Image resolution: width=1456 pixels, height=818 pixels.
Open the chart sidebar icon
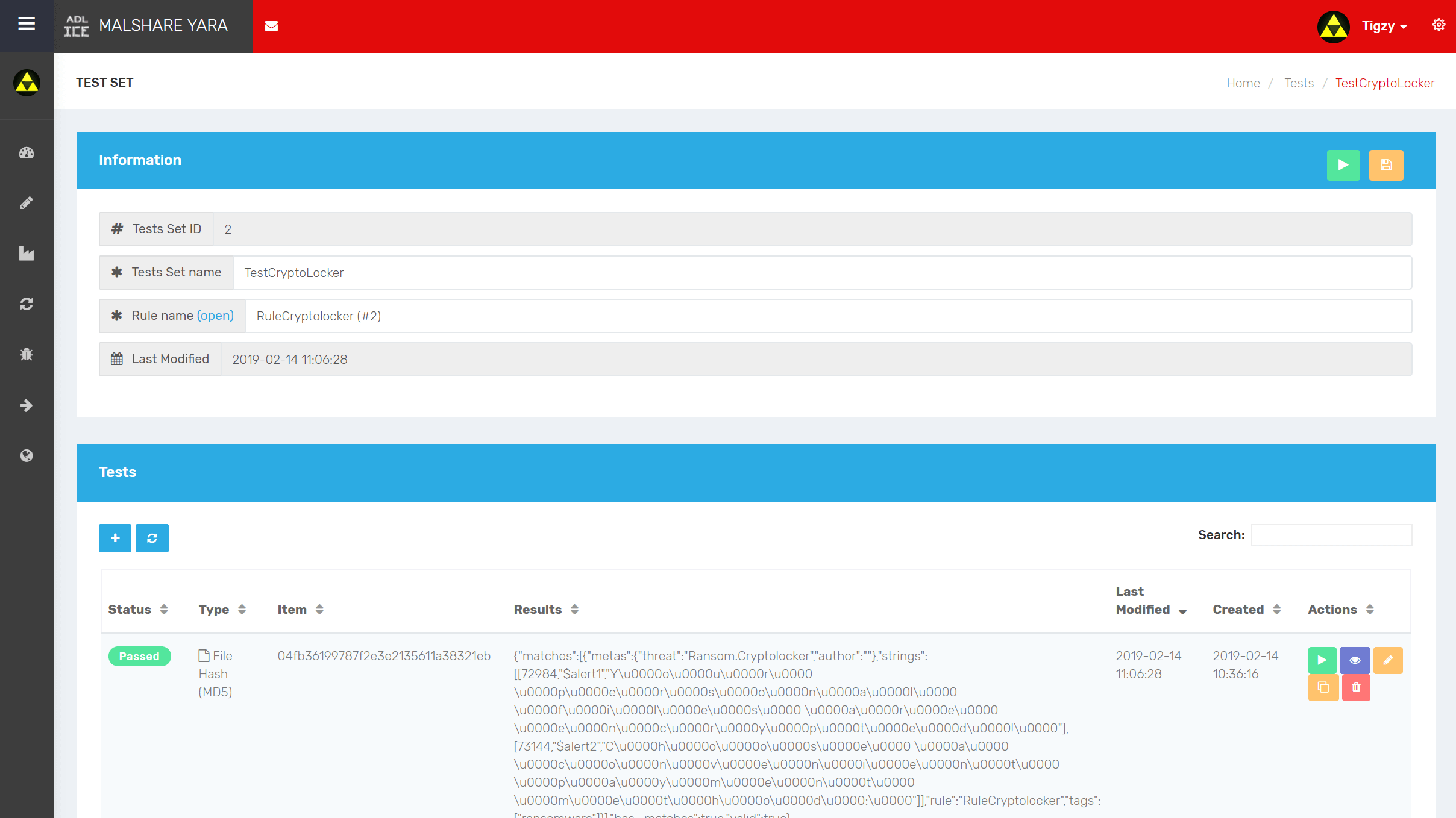27,254
